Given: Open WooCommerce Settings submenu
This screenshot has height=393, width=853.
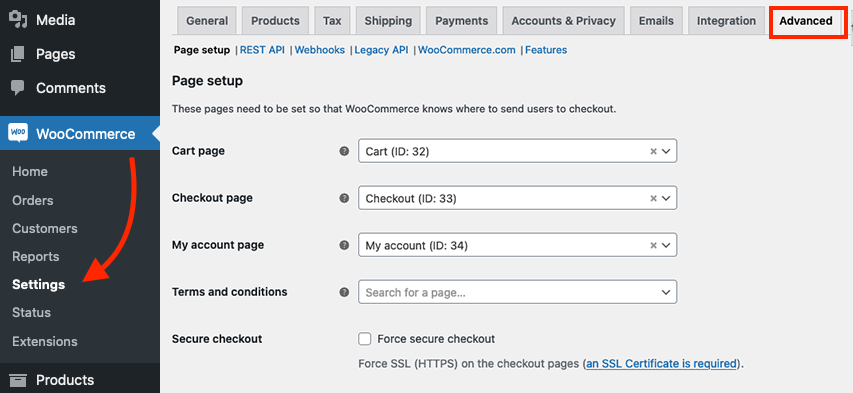Looking at the screenshot, I should click(39, 285).
